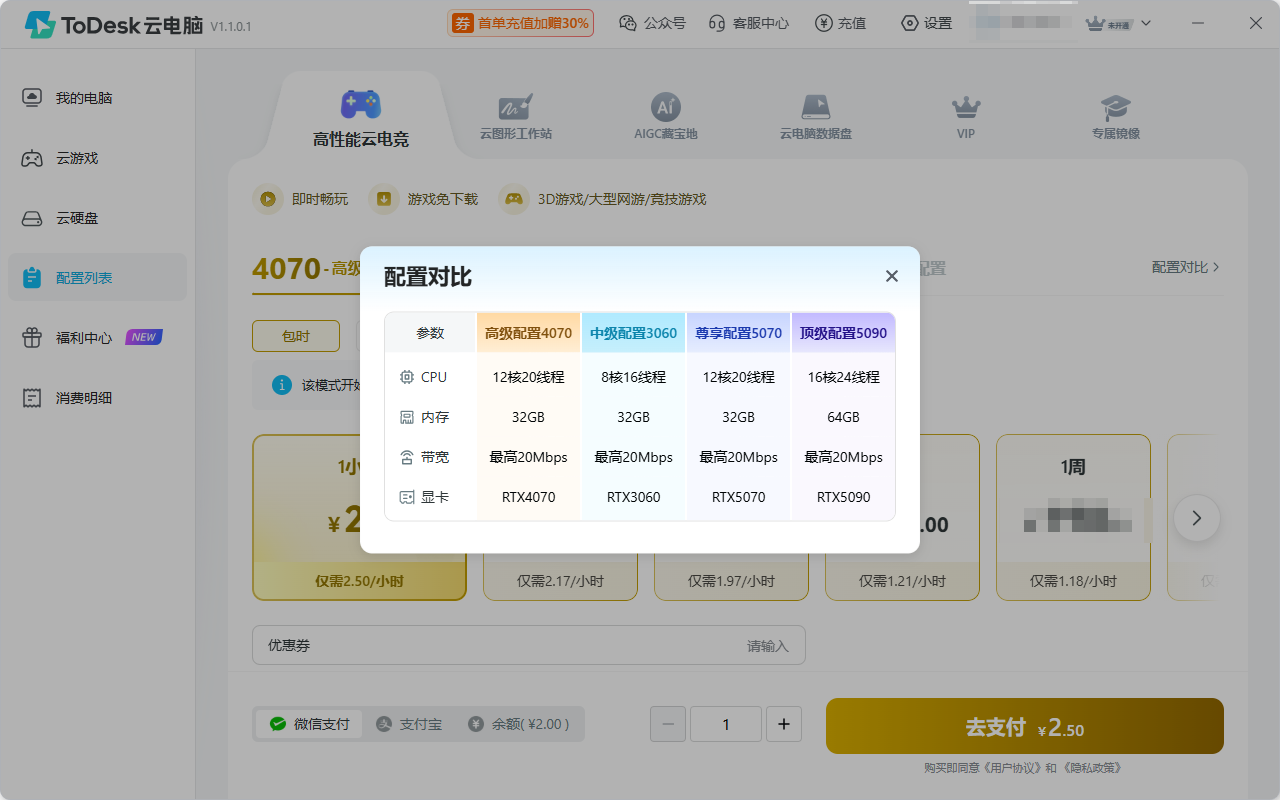Click the 16核24线程 cell
Screen dimensions: 1280x800
pos(843,377)
